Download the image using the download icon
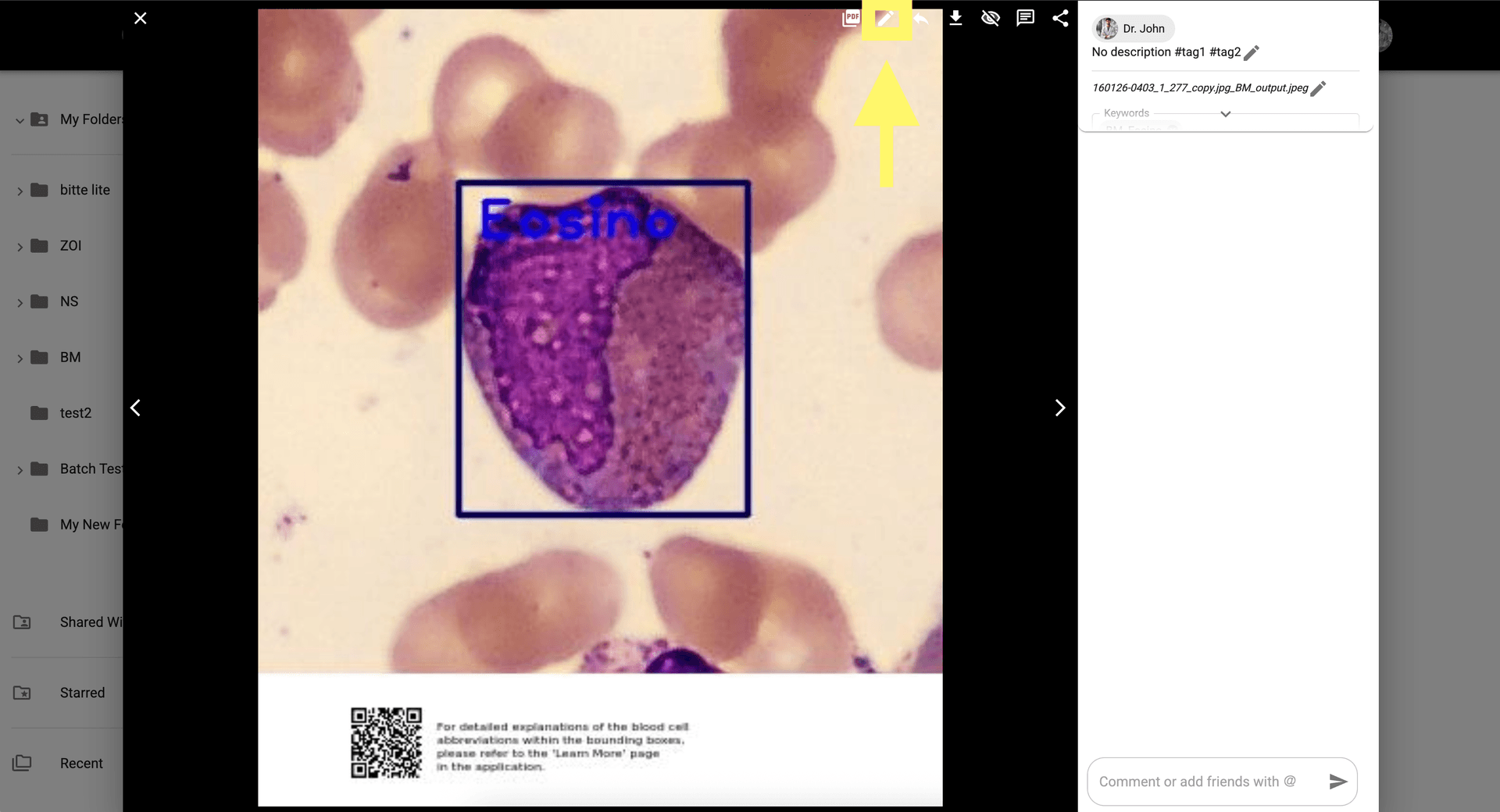1500x812 pixels. pyautogui.click(x=955, y=18)
